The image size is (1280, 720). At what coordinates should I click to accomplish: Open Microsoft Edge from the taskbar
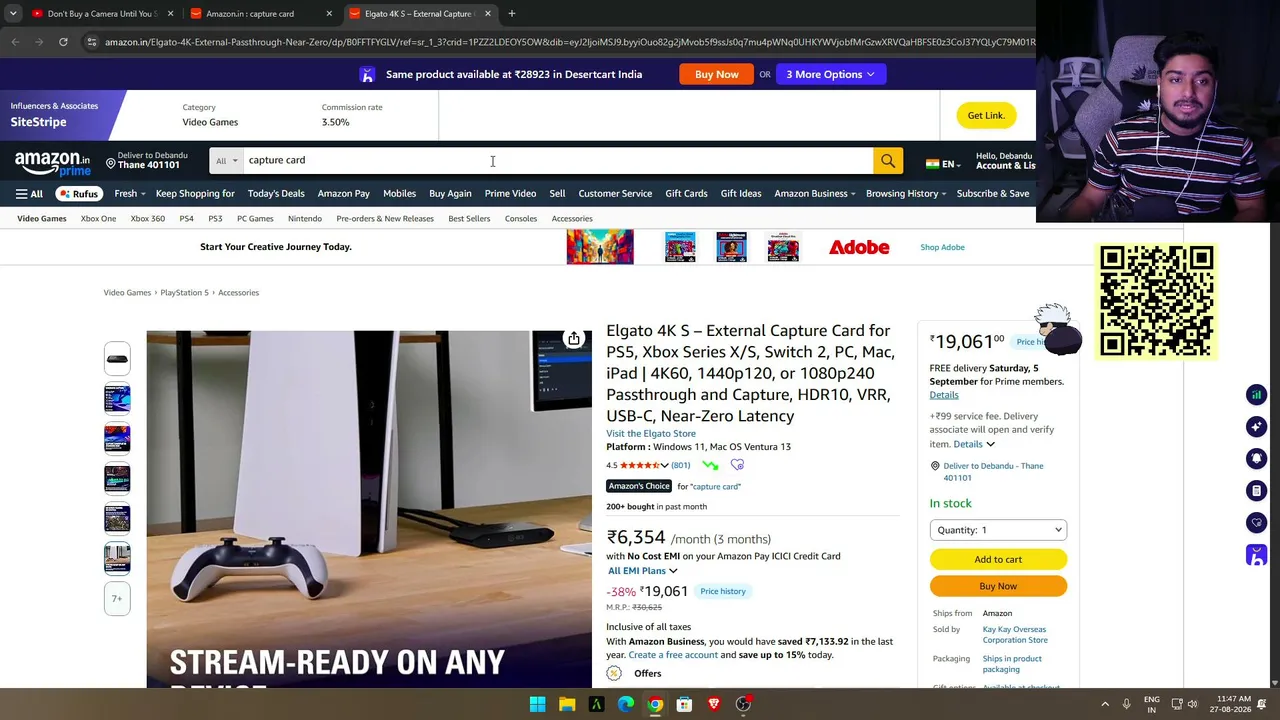pyautogui.click(x=626, y=704)
